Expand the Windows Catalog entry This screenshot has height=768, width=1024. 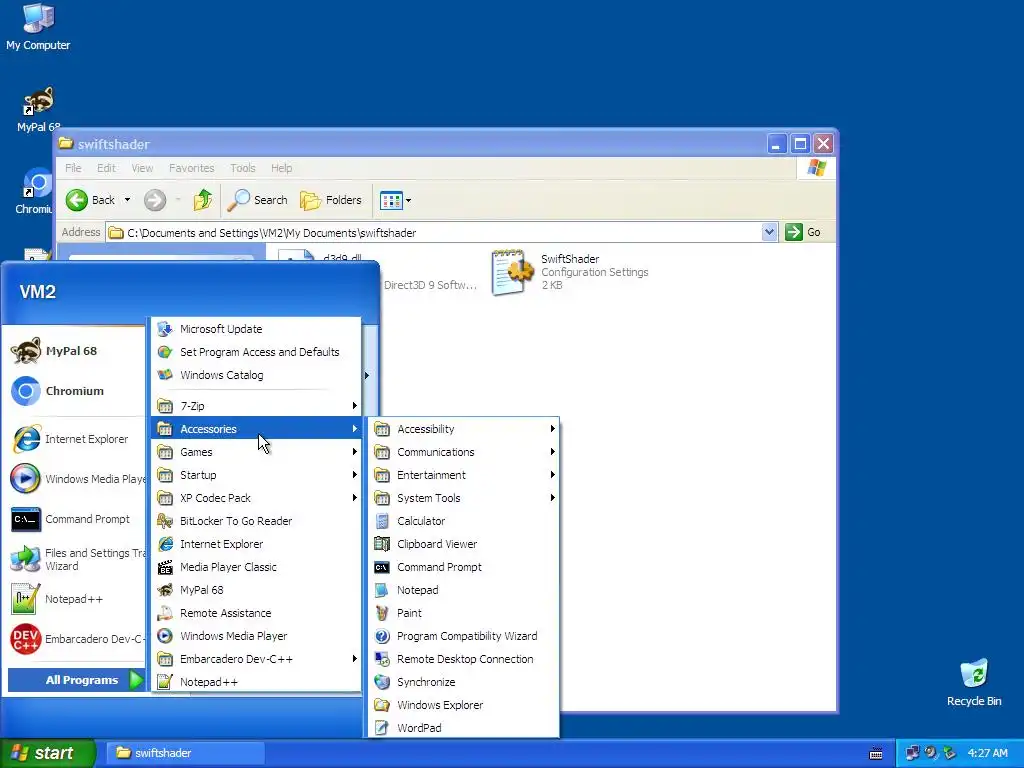pos(256,375)
